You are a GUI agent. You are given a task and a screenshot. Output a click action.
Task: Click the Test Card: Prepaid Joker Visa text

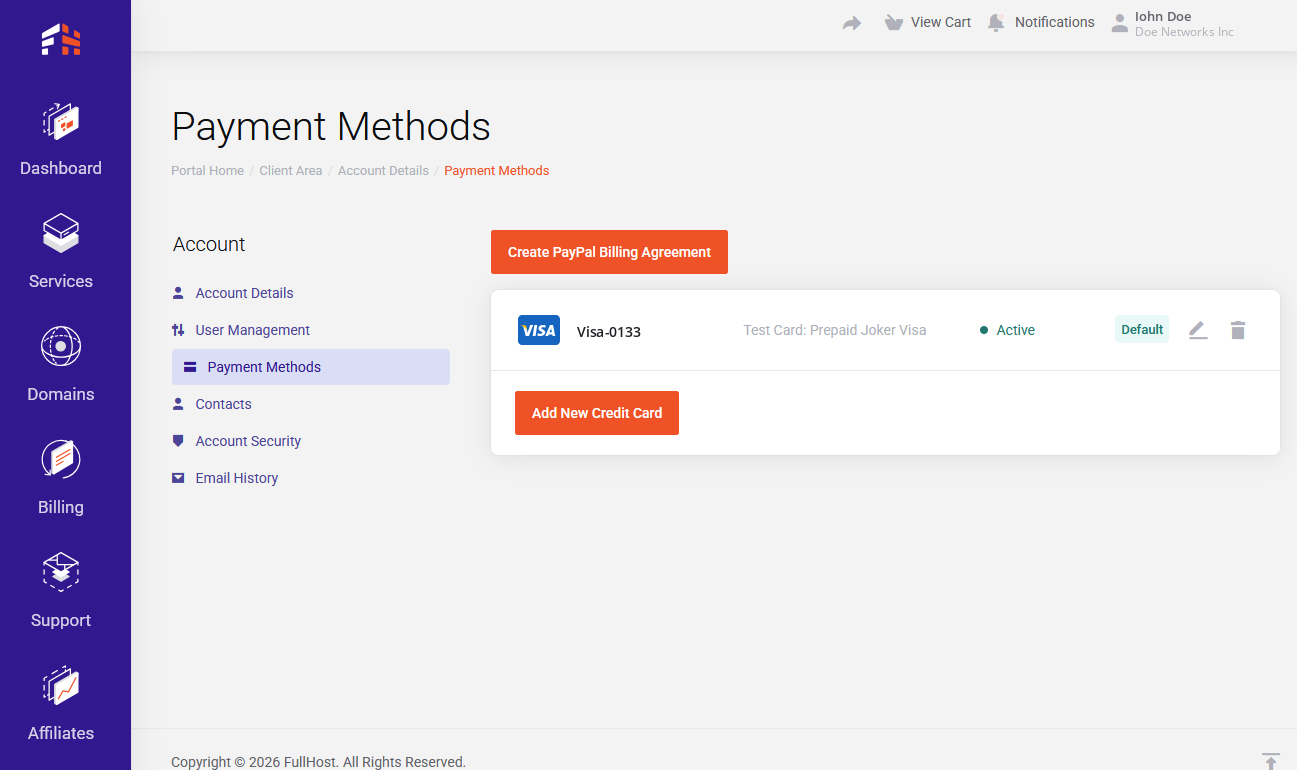835,330
